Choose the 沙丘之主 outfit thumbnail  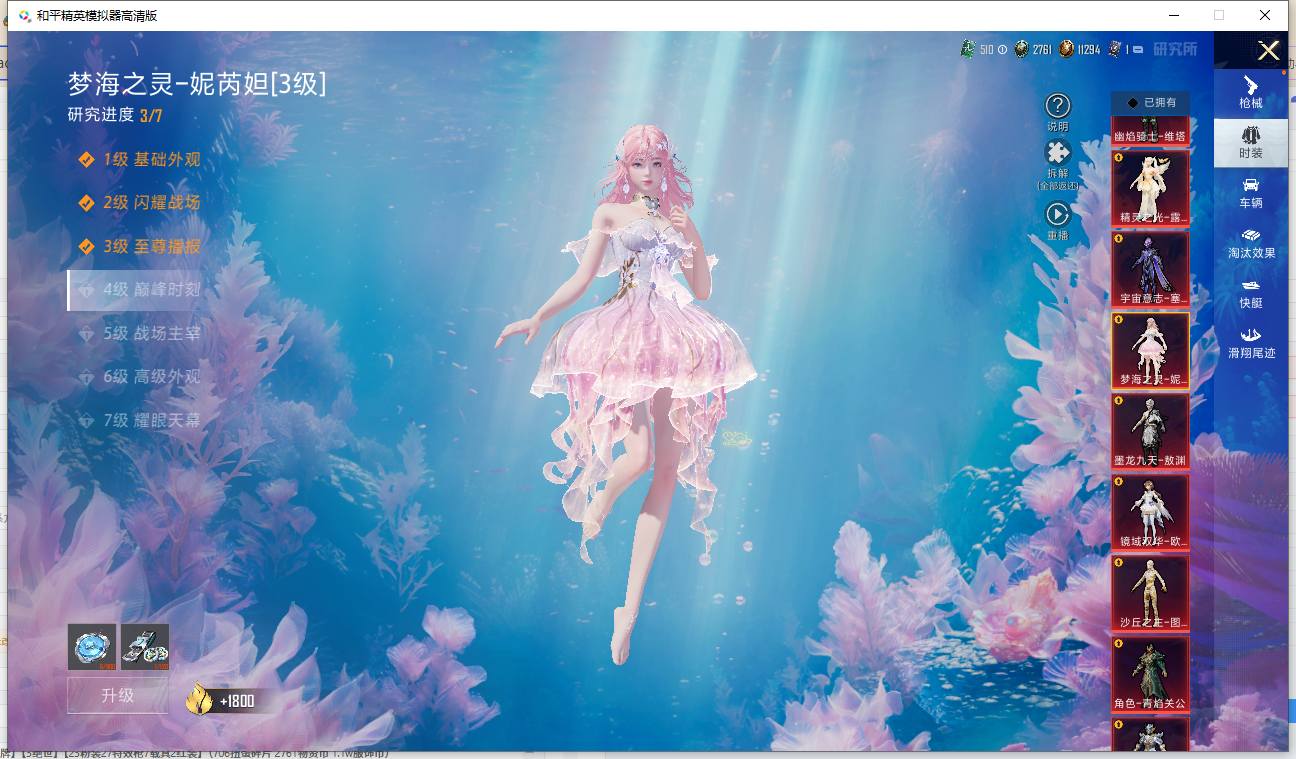pyautogui.click(x=1151, y=594)
